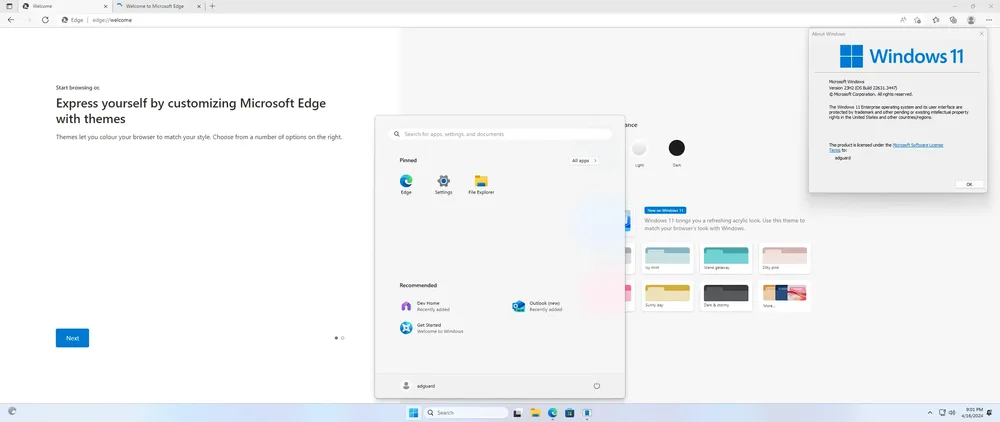Open Microsoft Software License Terms link
This screenshot has width=1000, height=422.
[886, 147]
